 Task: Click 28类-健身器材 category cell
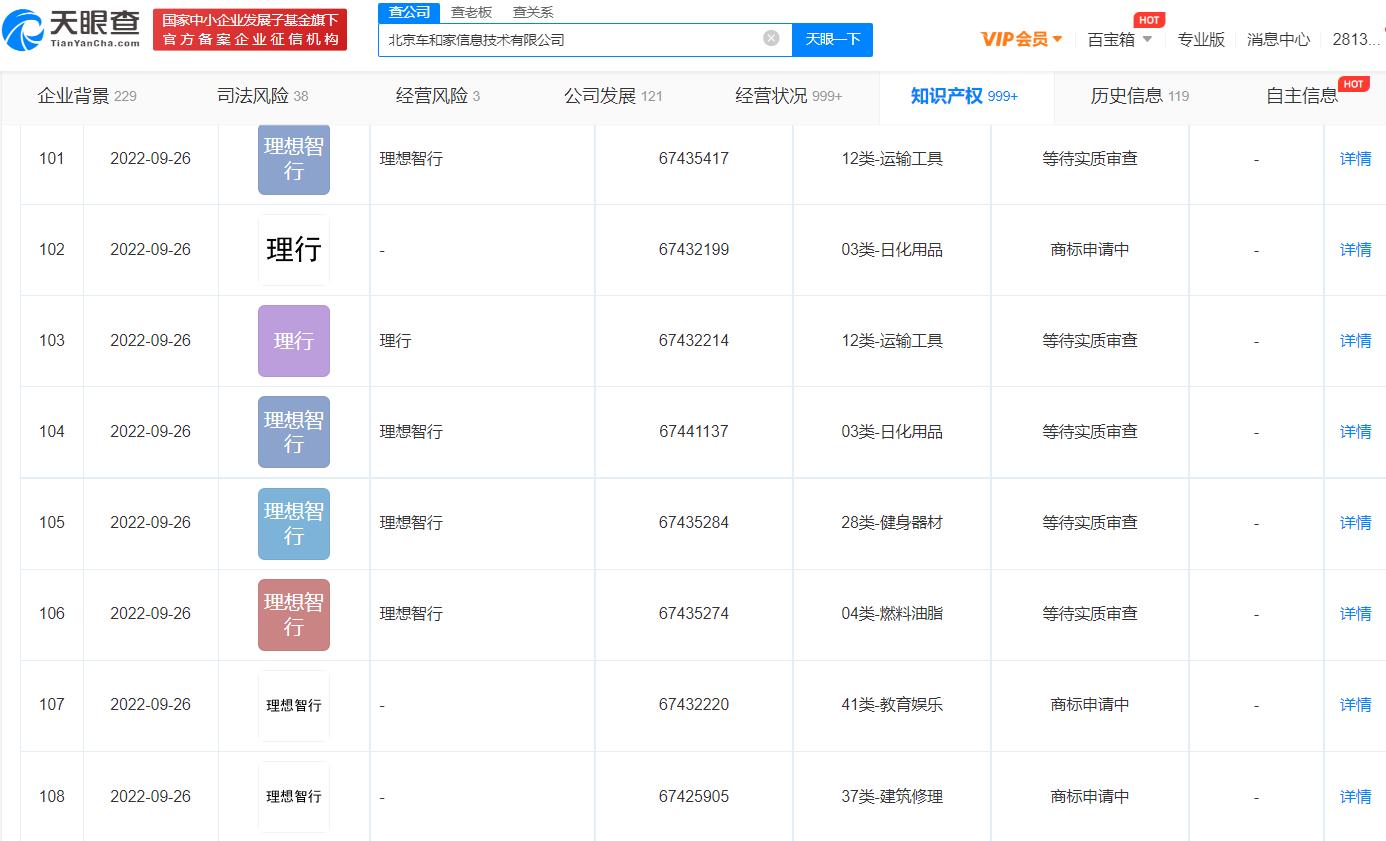892,523
